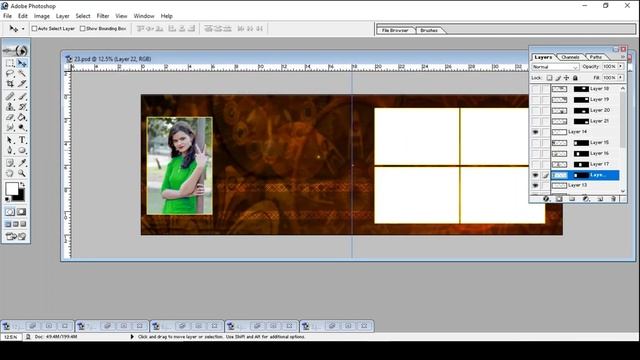Viewport: 640px width, 360px height.
Task: Click the Create new layer icon
Action: click(600, 199)
